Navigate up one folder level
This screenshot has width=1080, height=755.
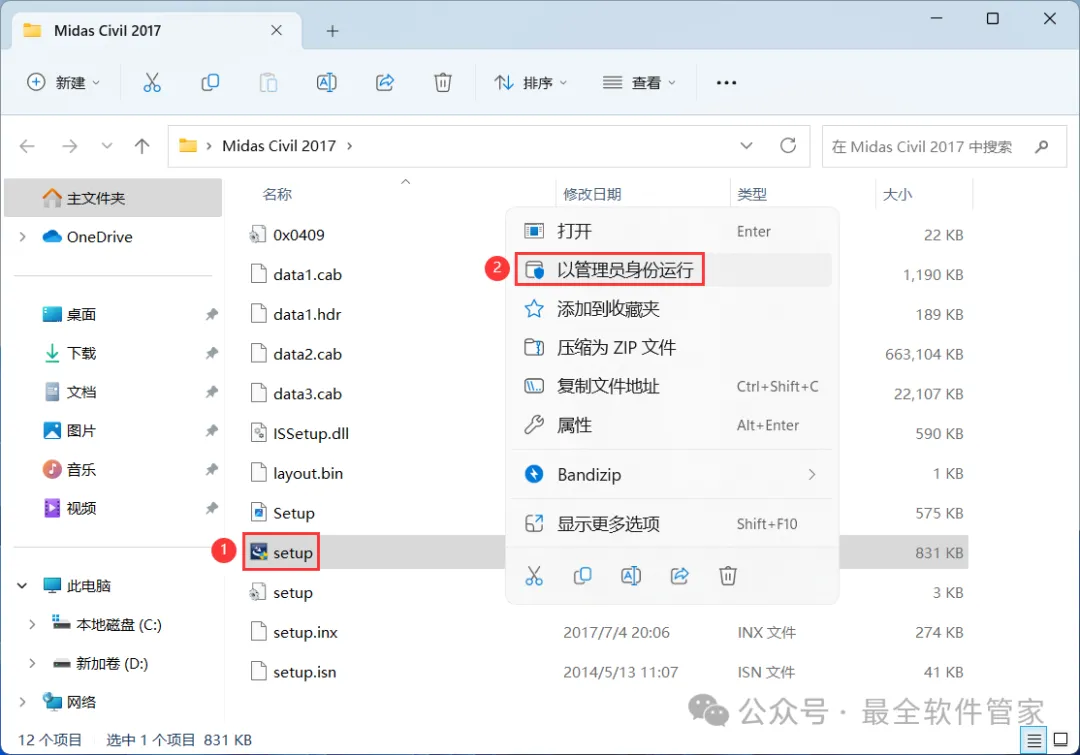pyautogui.click(x=142, y=146)
